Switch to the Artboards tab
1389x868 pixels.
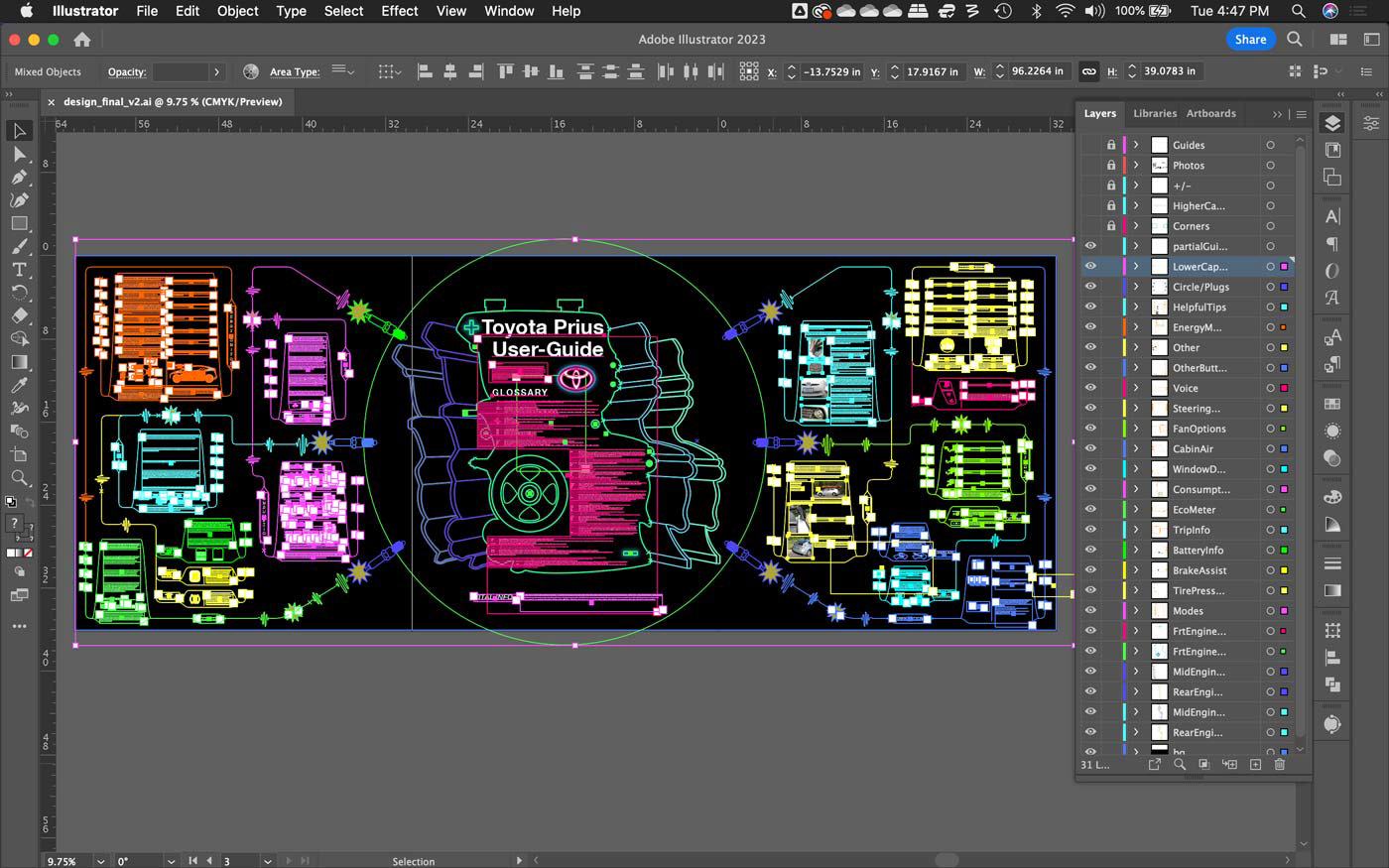pos(1210,113)
